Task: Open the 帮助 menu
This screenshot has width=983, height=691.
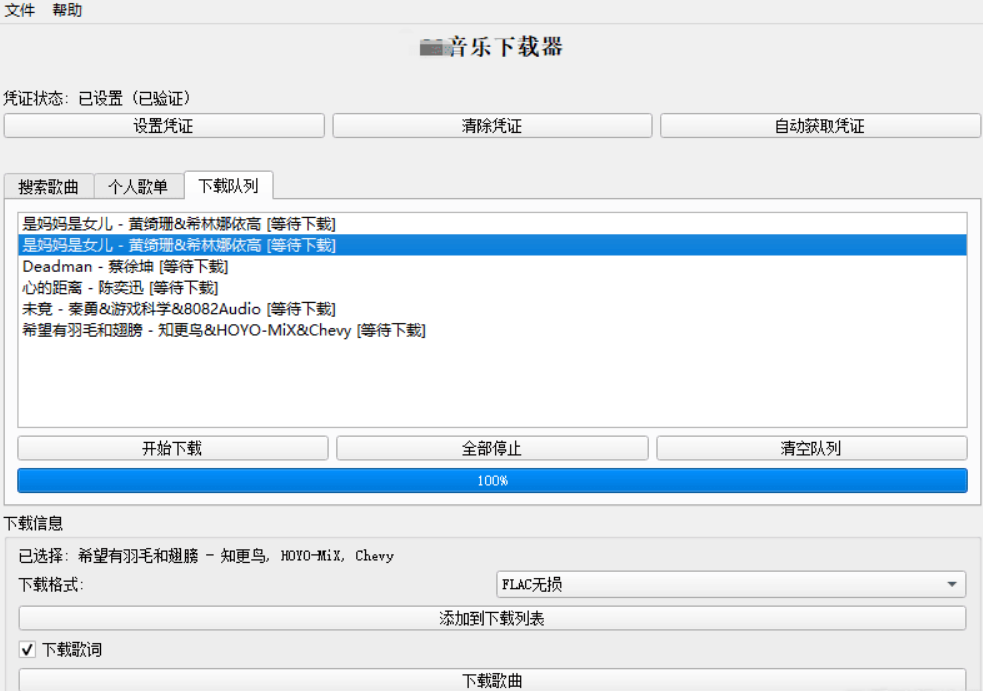Action: click(x=67, y=11)
